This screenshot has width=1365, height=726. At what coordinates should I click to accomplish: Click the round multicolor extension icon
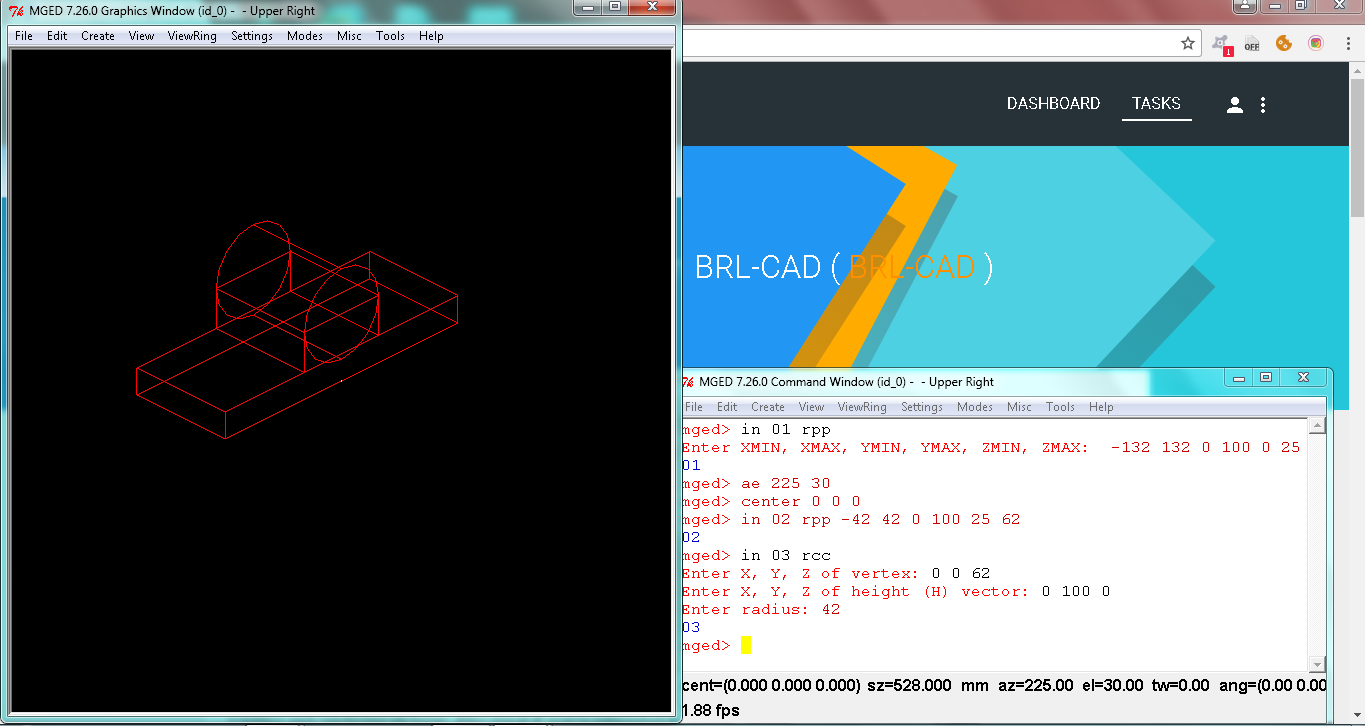[x=1316, y=43]
